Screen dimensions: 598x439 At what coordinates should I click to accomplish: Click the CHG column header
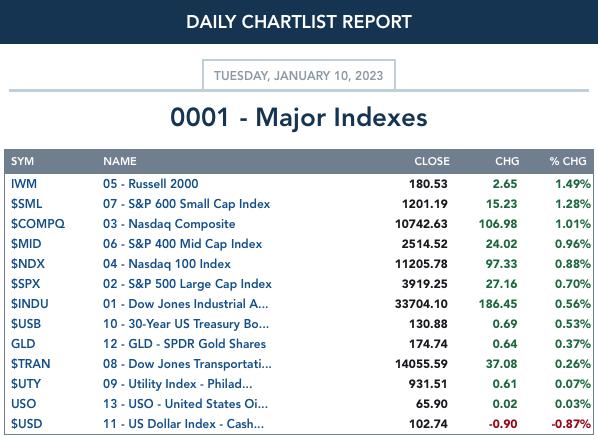pyautogui.click(x=507, y=161)
